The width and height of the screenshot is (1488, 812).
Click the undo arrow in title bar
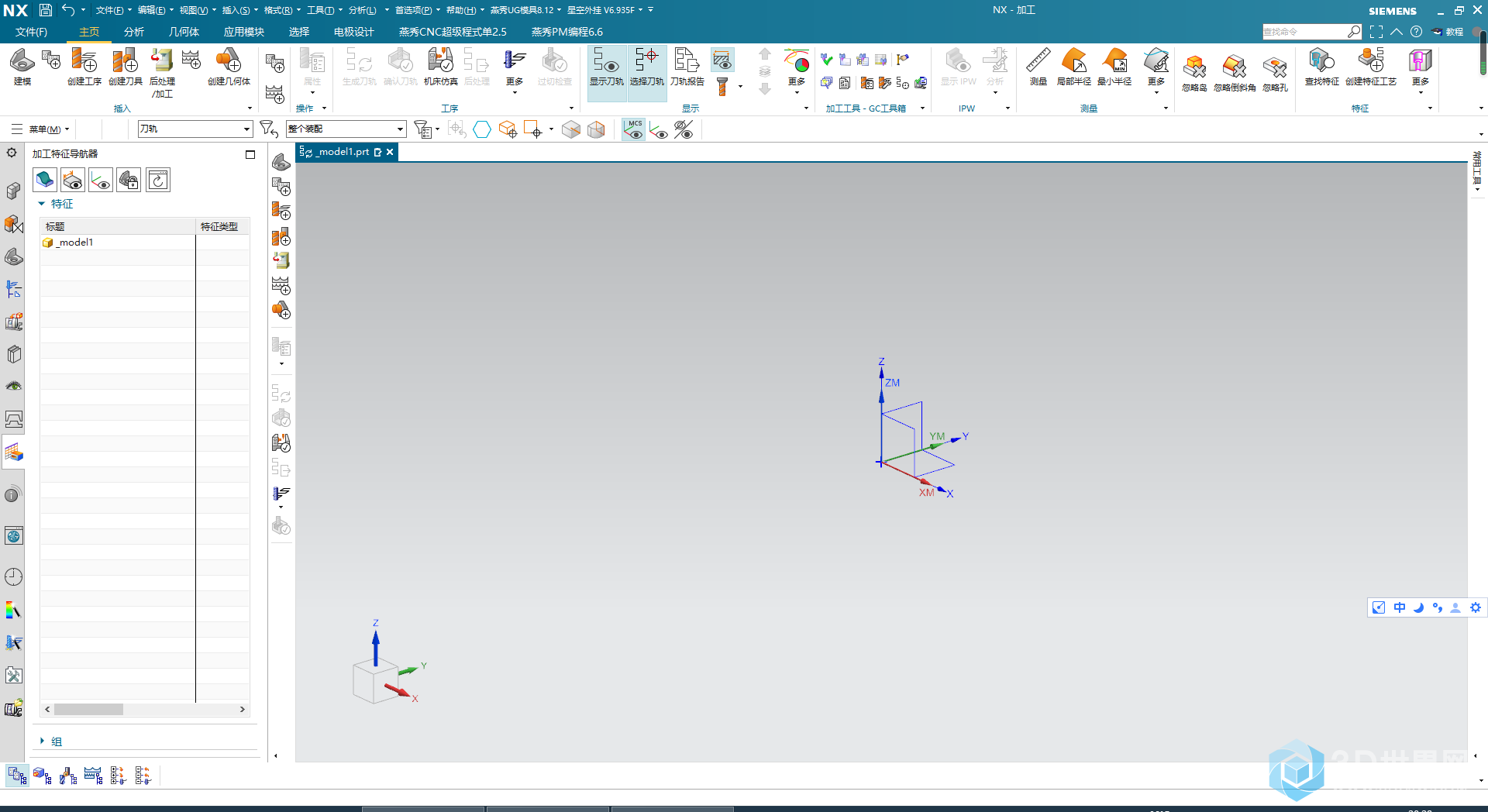(68, 10)
